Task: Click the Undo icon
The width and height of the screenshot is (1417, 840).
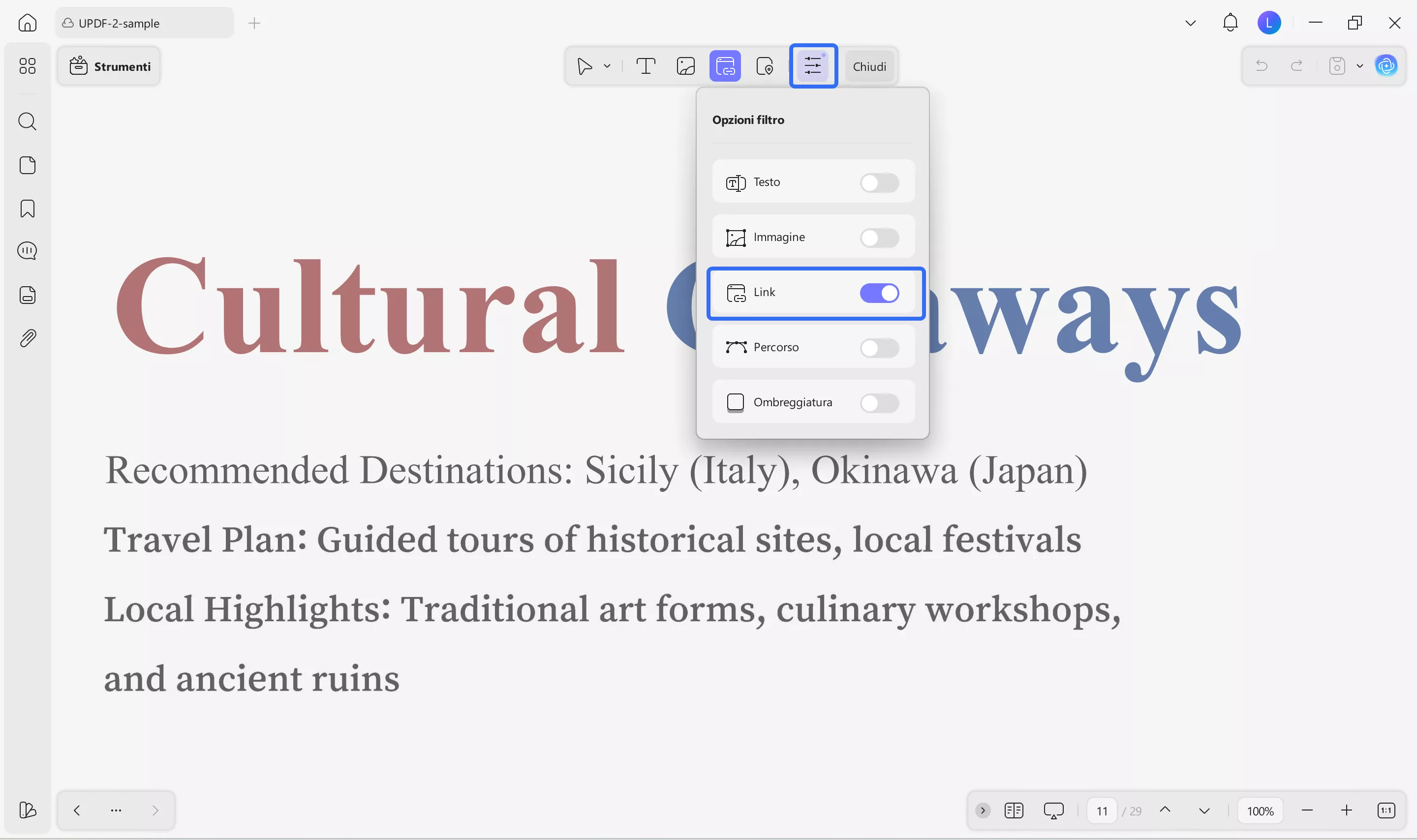Action: (x=1262, y=66)
